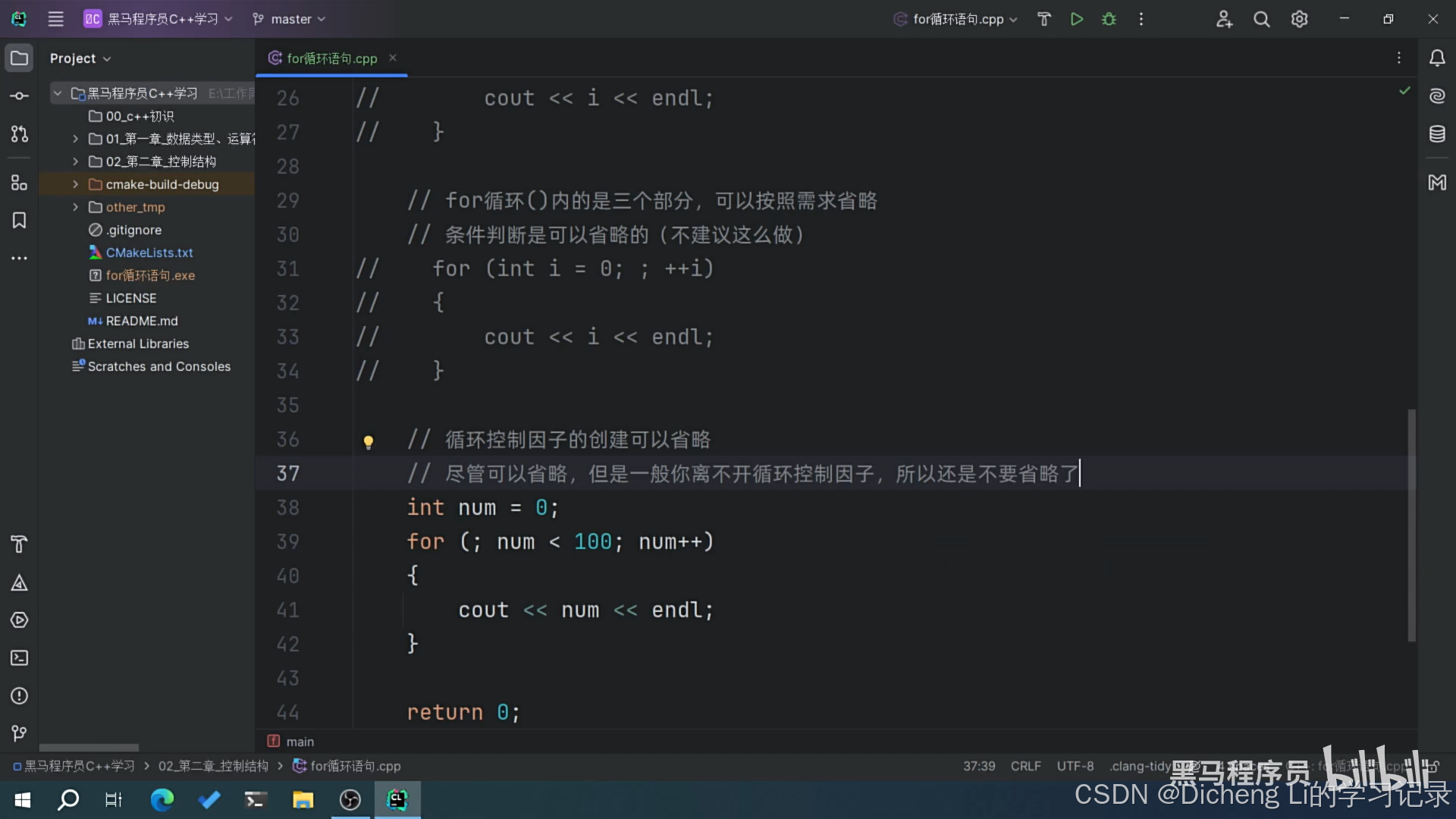Change UTF-8 file encoding
Viewport: 1456px width, 819px height.
[1075, 766]
